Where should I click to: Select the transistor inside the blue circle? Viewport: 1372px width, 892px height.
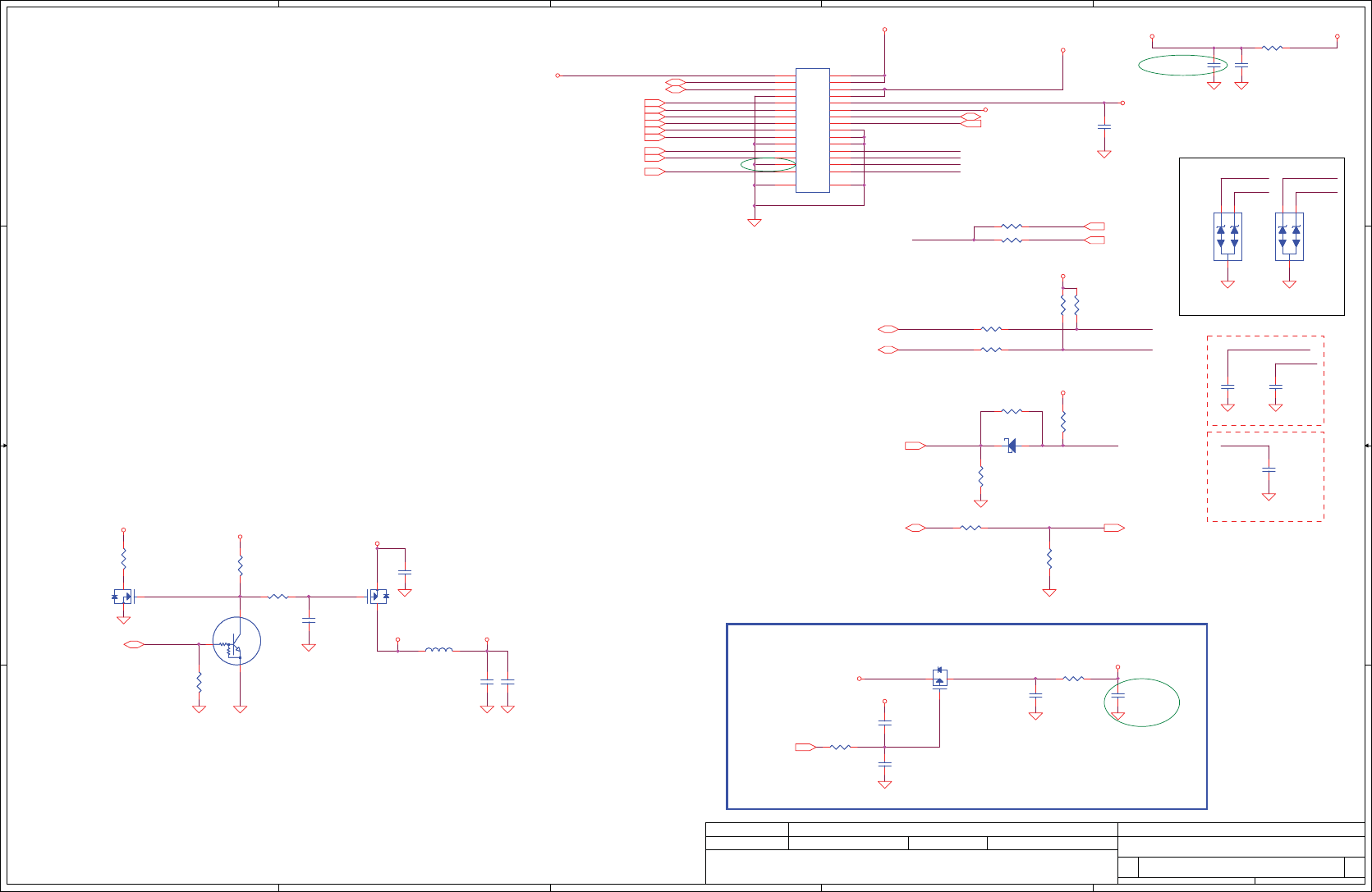coord(236,642)
